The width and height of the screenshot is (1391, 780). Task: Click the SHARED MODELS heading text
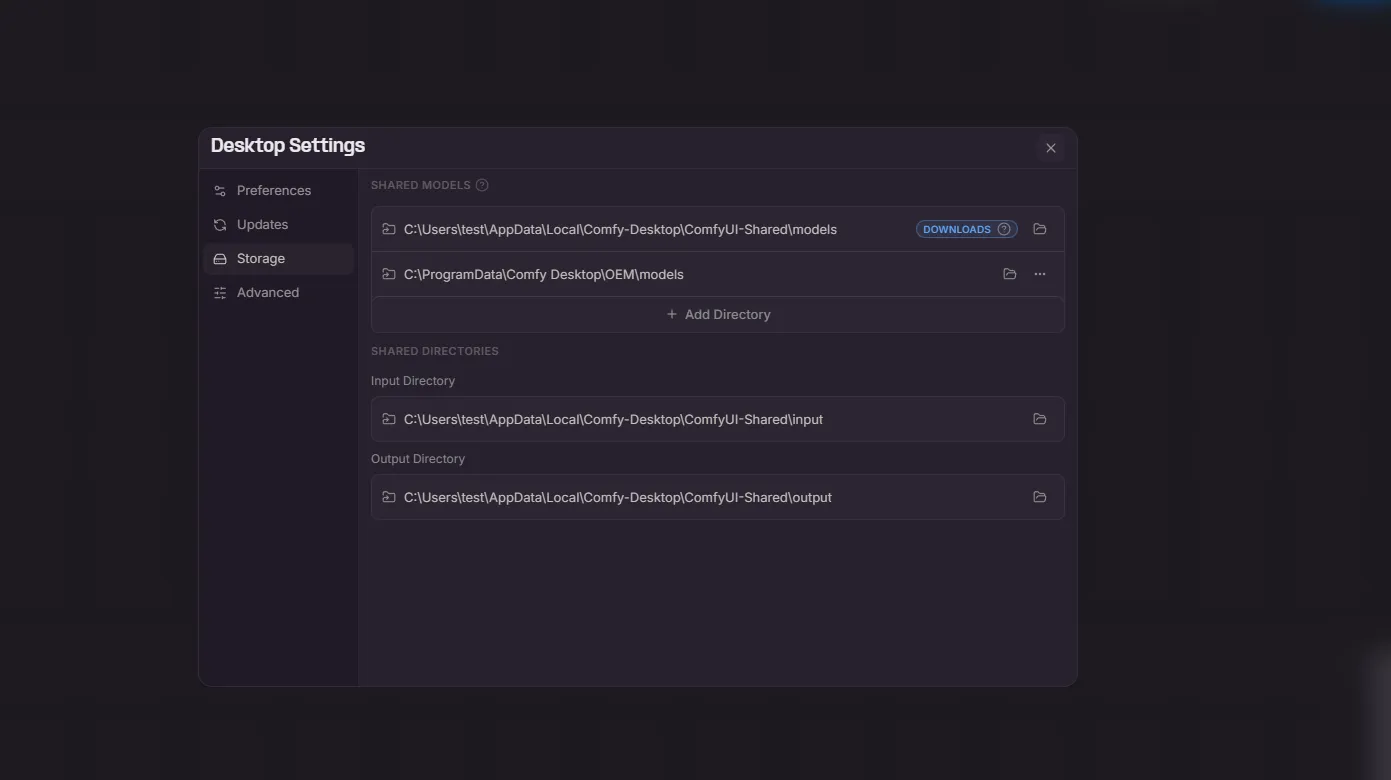click(x=421, y=185)
